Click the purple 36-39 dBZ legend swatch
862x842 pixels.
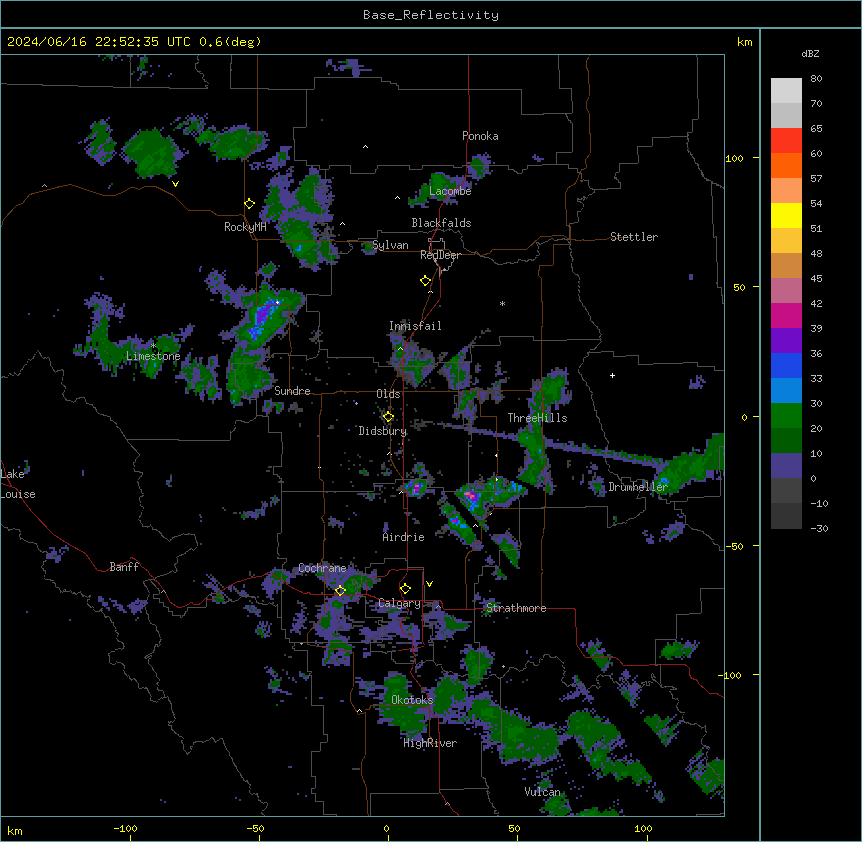click(786, 341)
